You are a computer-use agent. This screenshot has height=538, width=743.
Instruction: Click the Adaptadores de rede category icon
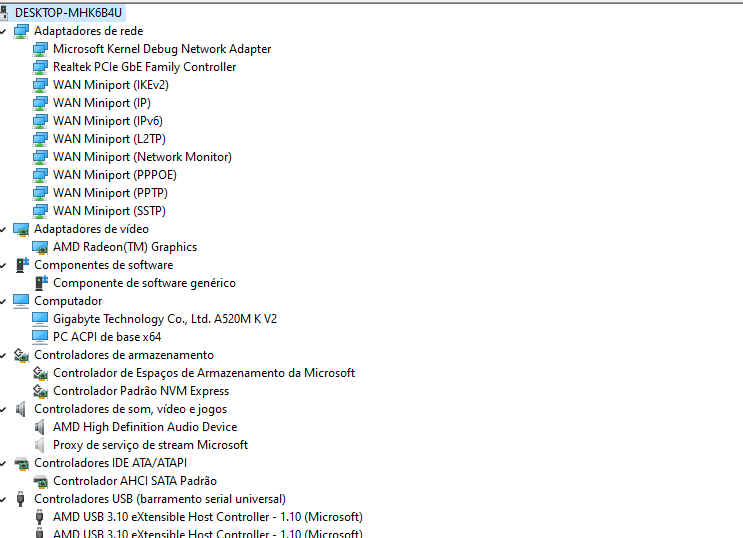pyautogui.click(x=21, y=31)
